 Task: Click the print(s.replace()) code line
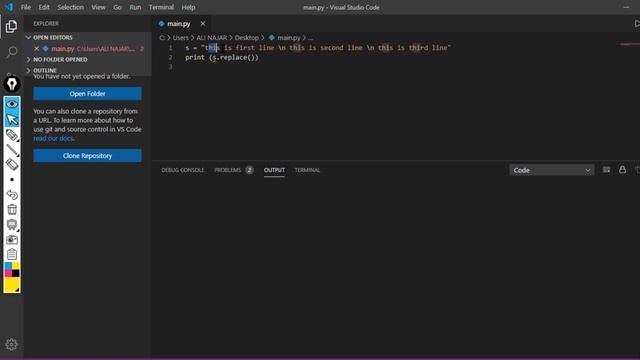click(x=222, y=58)
